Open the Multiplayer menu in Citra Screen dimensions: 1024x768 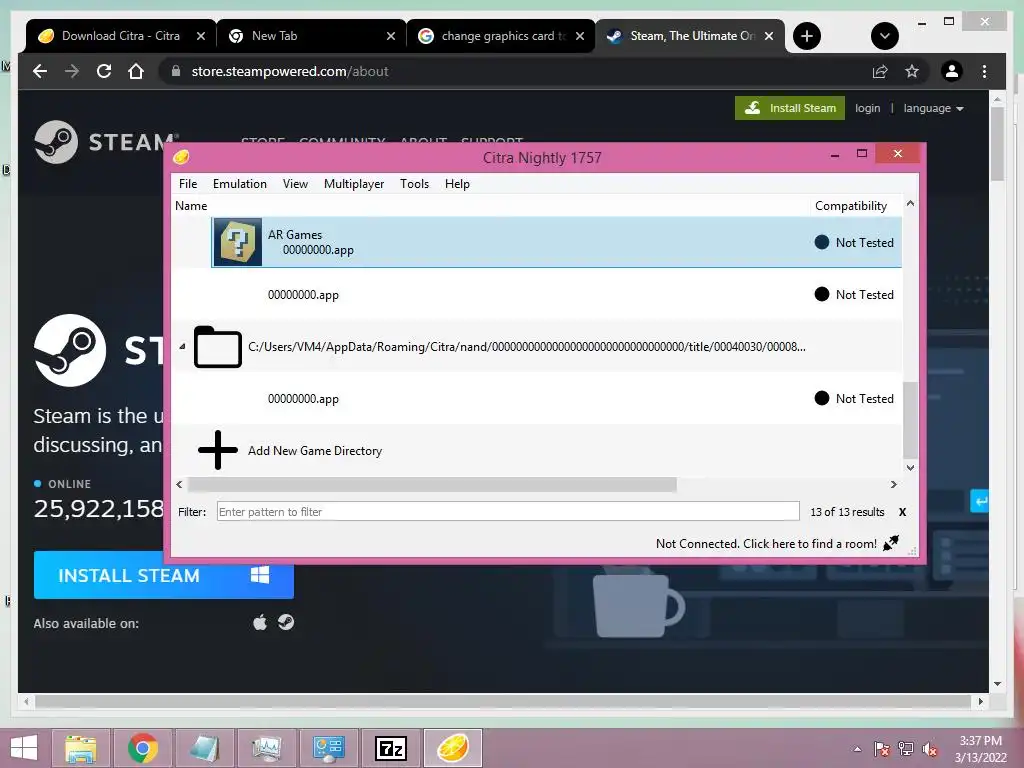pos(354,184)
